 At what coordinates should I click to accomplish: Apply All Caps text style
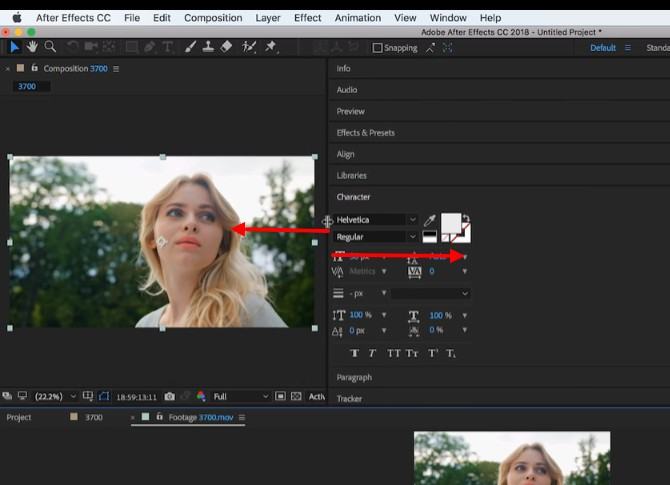(x=394, y=353)
